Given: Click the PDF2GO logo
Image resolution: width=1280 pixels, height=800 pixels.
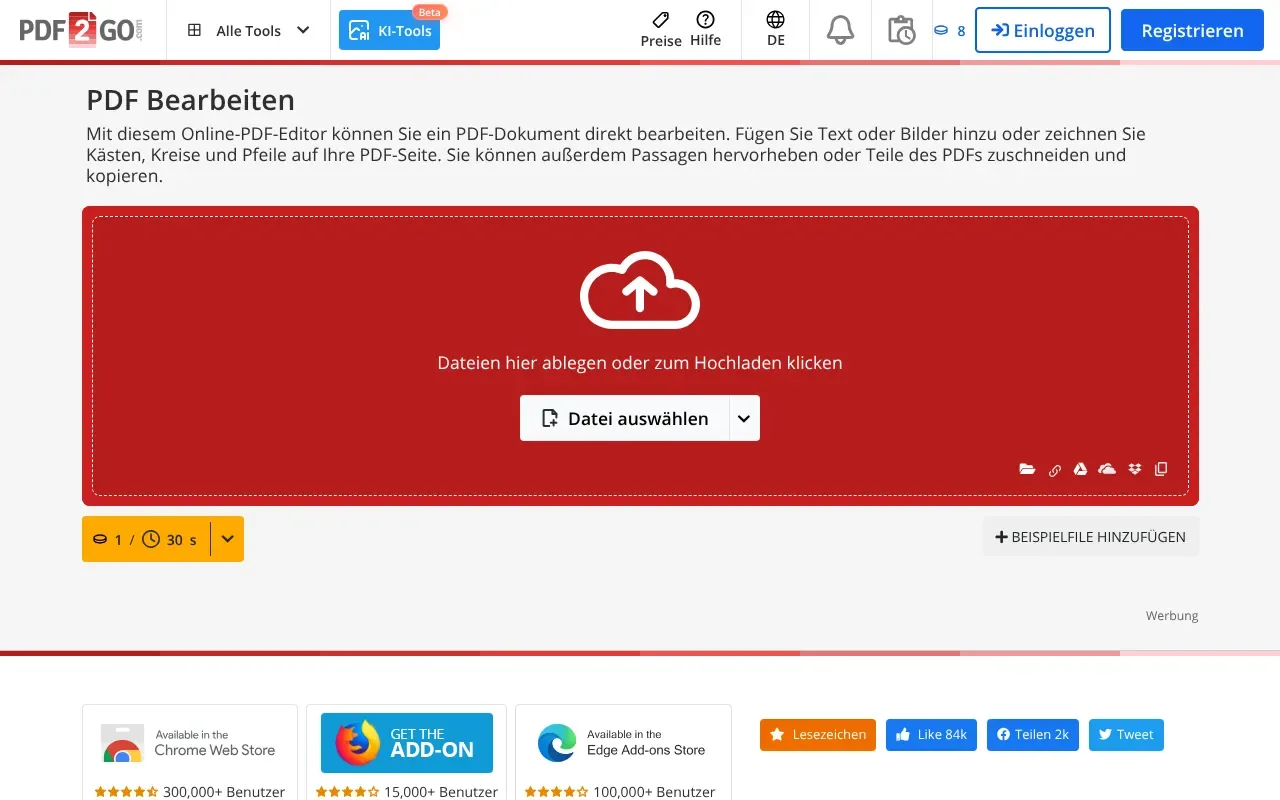Looking at the screenshot, I should (82, 30).
